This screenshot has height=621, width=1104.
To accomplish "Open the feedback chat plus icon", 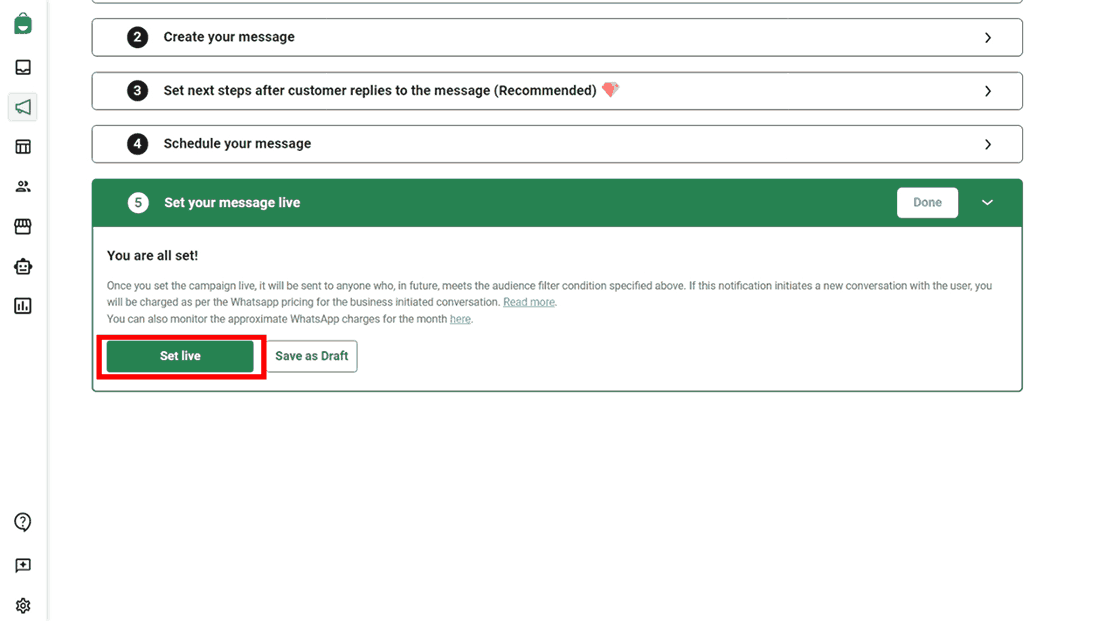I will tap(23, 565).
